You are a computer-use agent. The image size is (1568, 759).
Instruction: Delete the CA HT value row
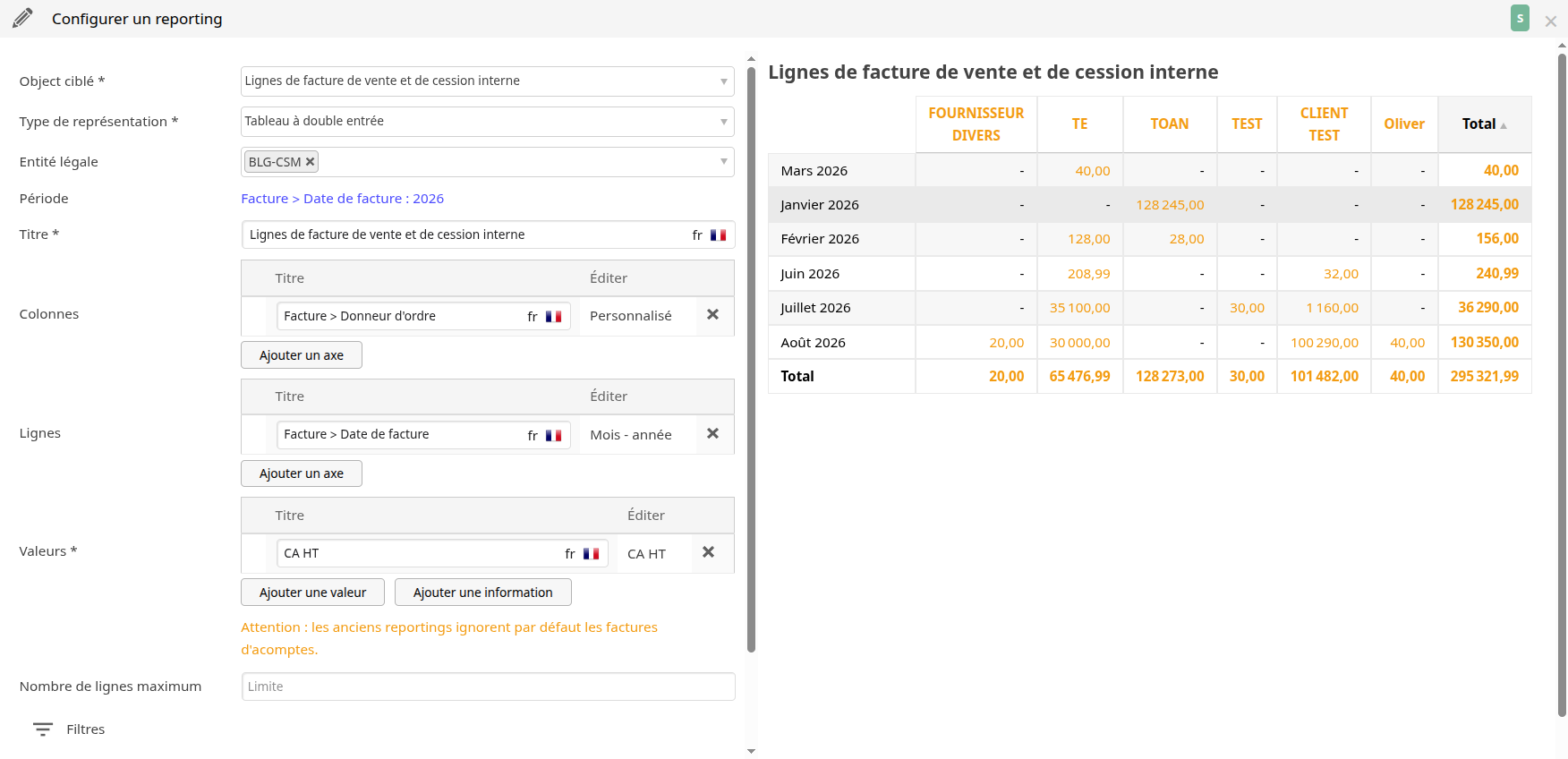pyautogui.click(x=708, y=552)
